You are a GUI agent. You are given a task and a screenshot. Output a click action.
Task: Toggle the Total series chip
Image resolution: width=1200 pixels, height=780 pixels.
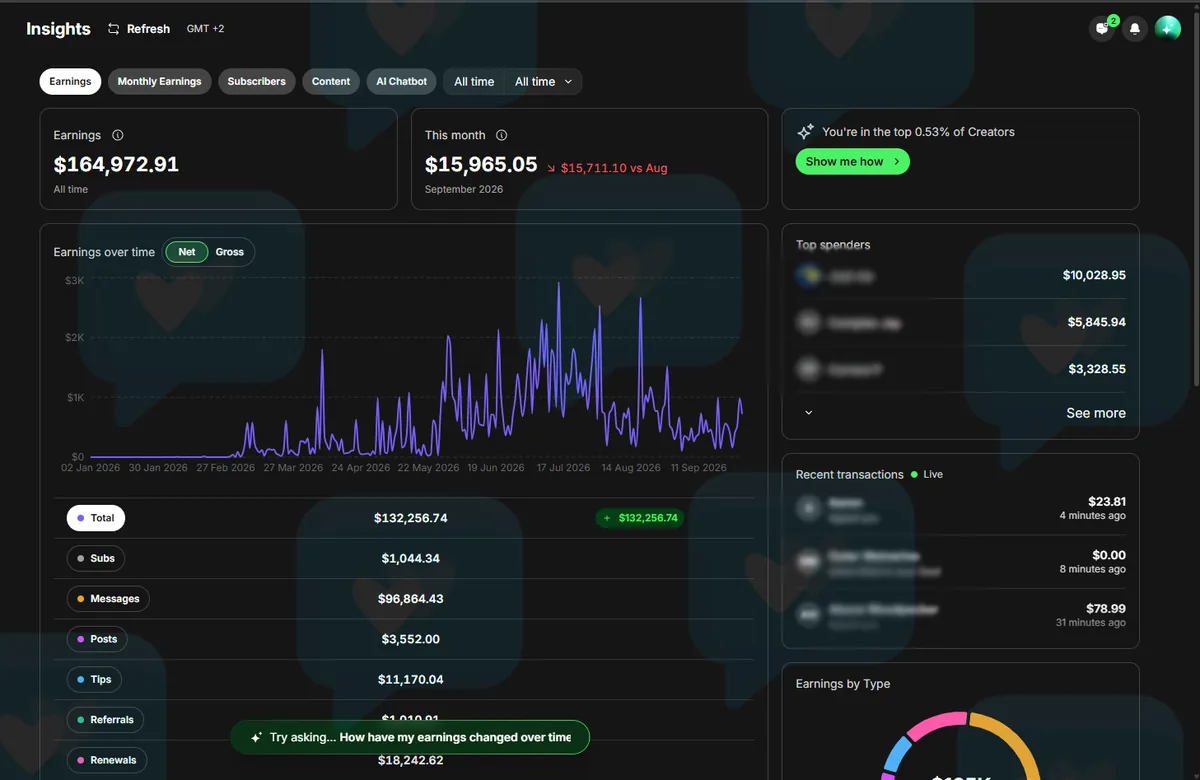click(96, 518)
